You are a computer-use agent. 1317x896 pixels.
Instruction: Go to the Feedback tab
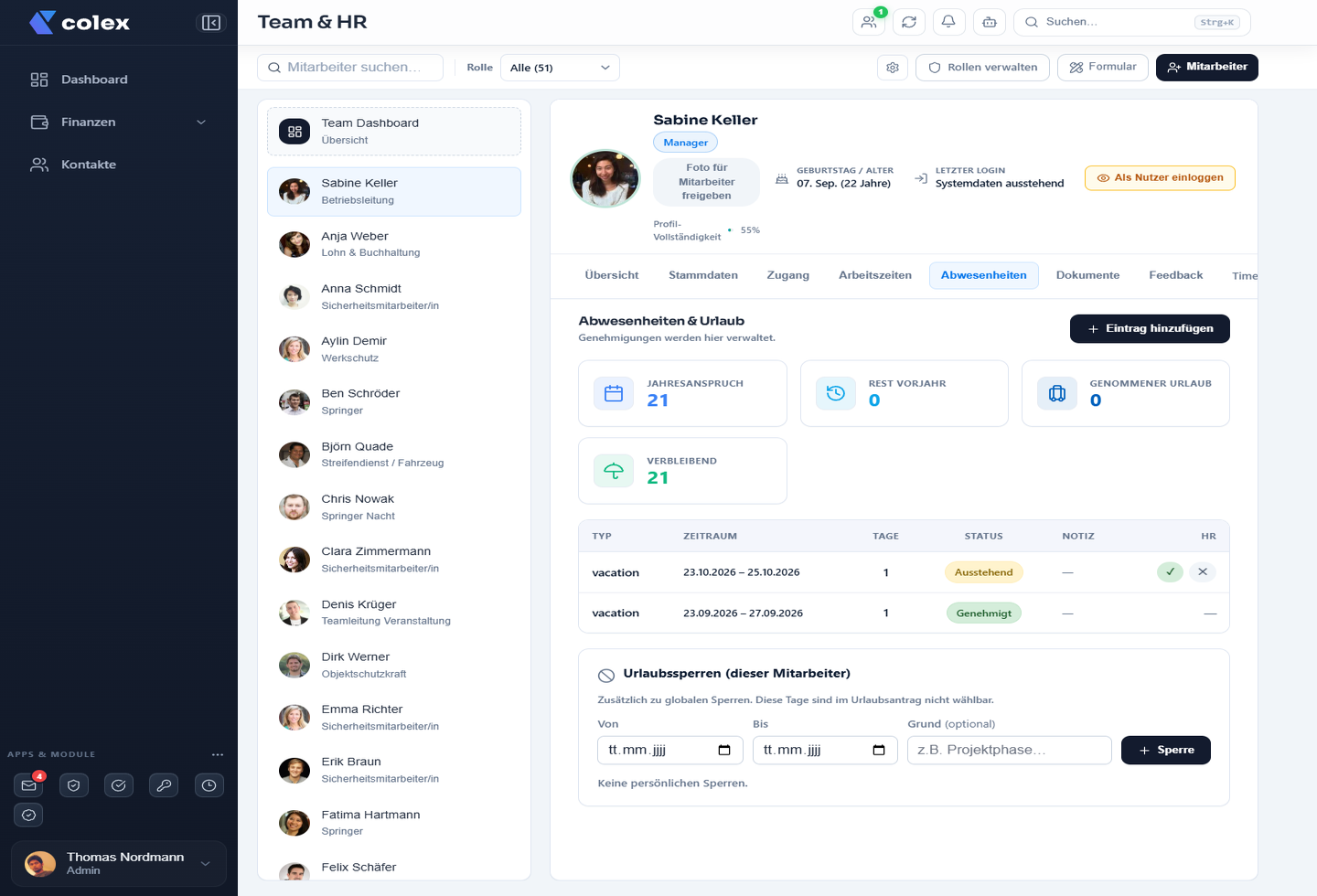point(1176,275)
